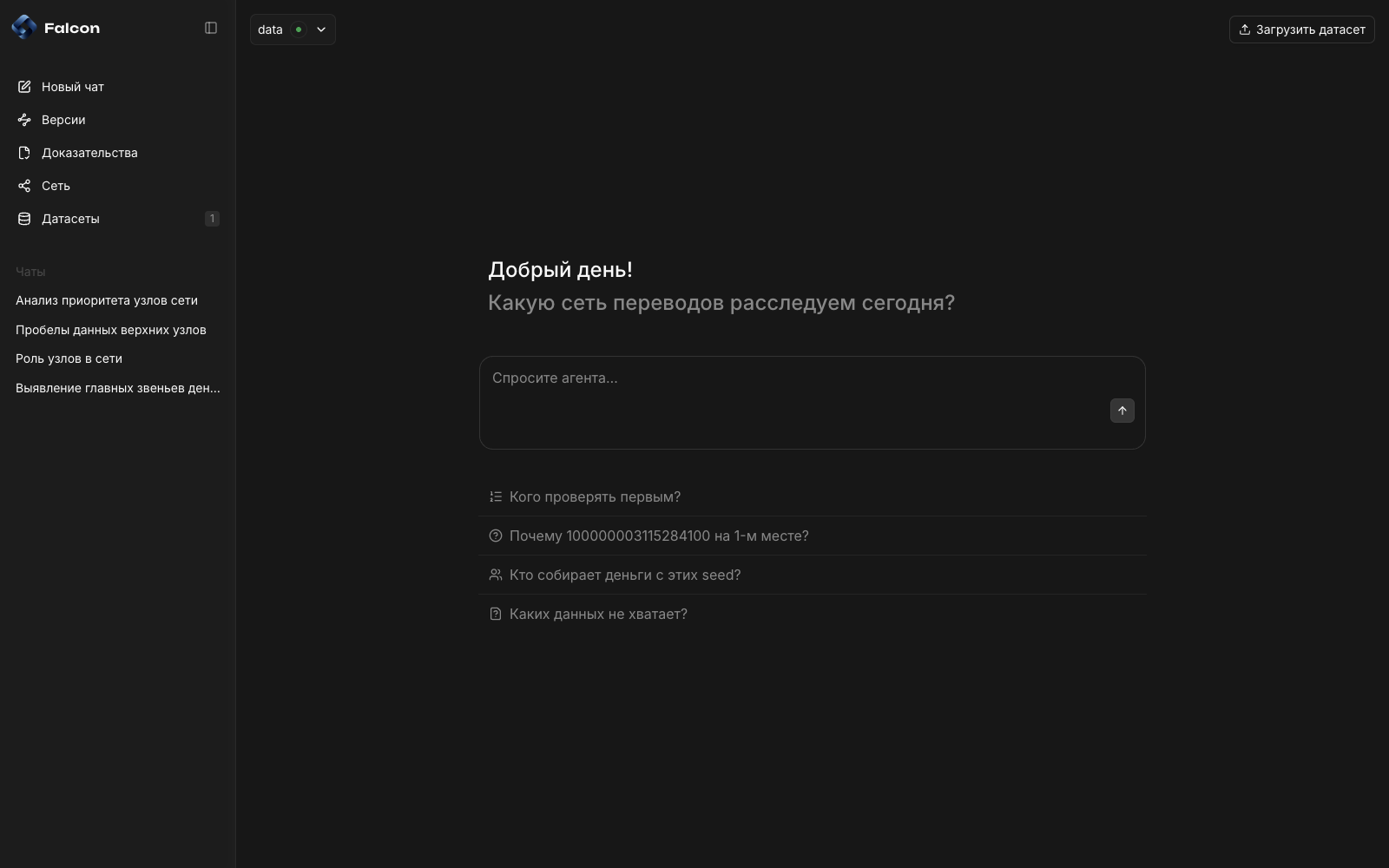
Task: Click the Загрузить датасет button label
Action: coord(1311,30)
